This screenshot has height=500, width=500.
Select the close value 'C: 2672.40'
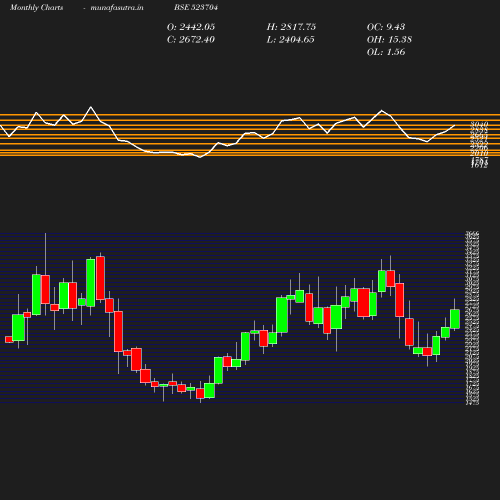(191, 40)
